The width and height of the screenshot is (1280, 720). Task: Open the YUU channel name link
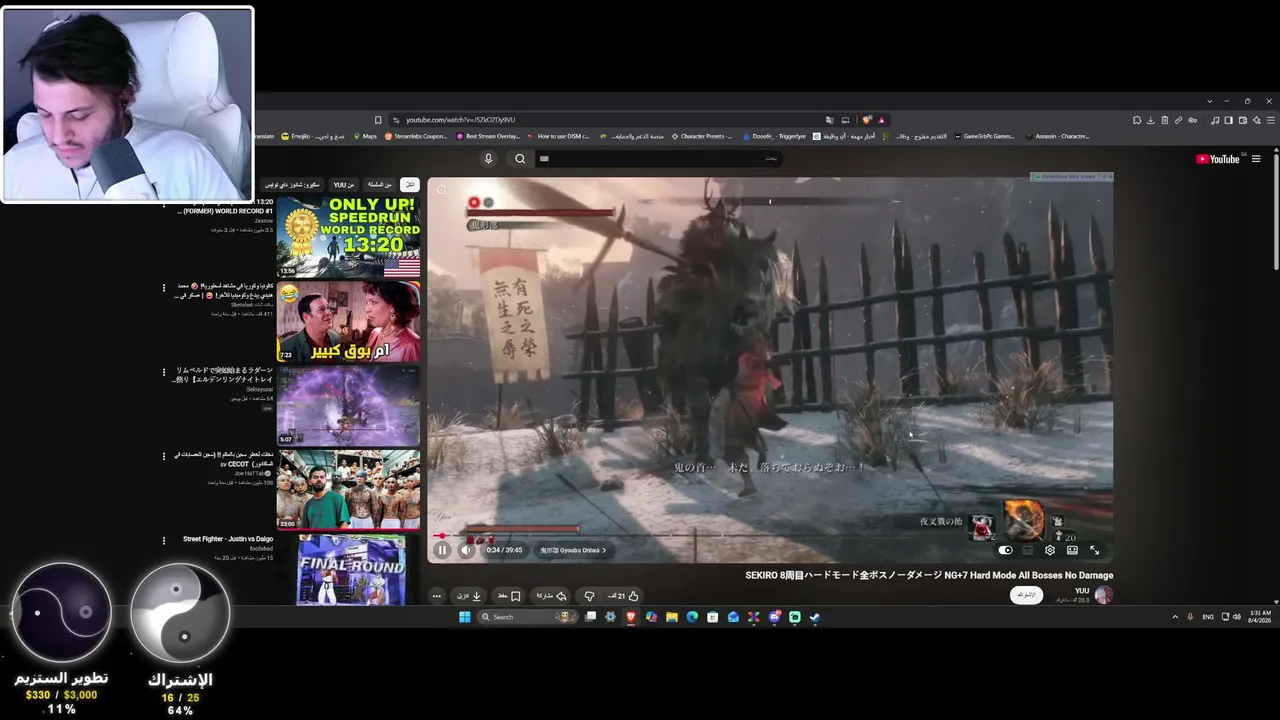point(1082,591)
